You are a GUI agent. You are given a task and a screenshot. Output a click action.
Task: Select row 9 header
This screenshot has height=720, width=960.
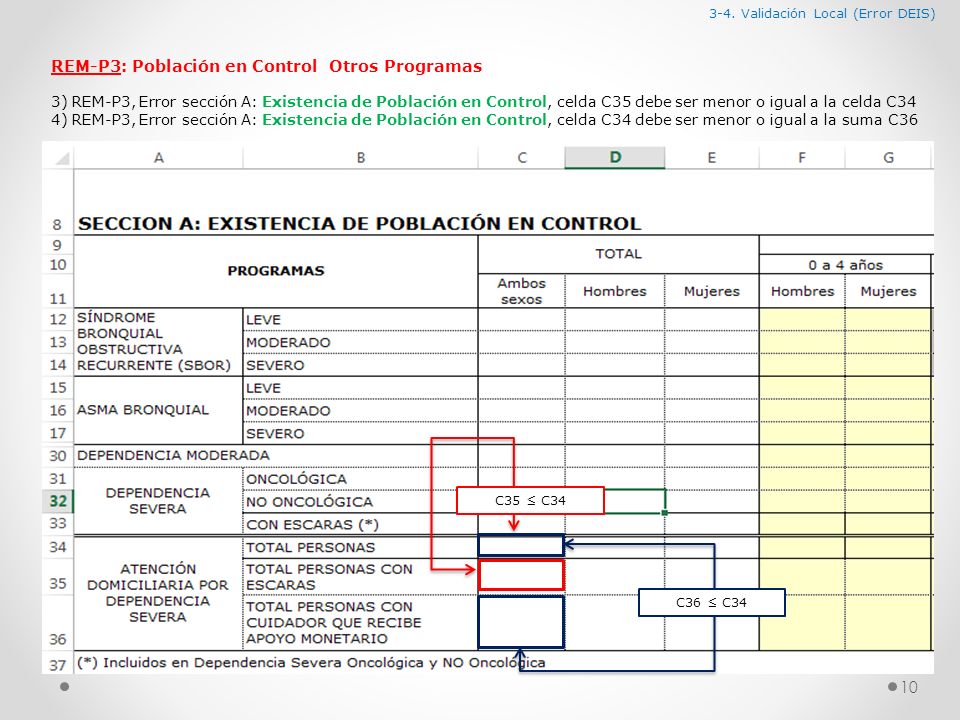(58, 245)
